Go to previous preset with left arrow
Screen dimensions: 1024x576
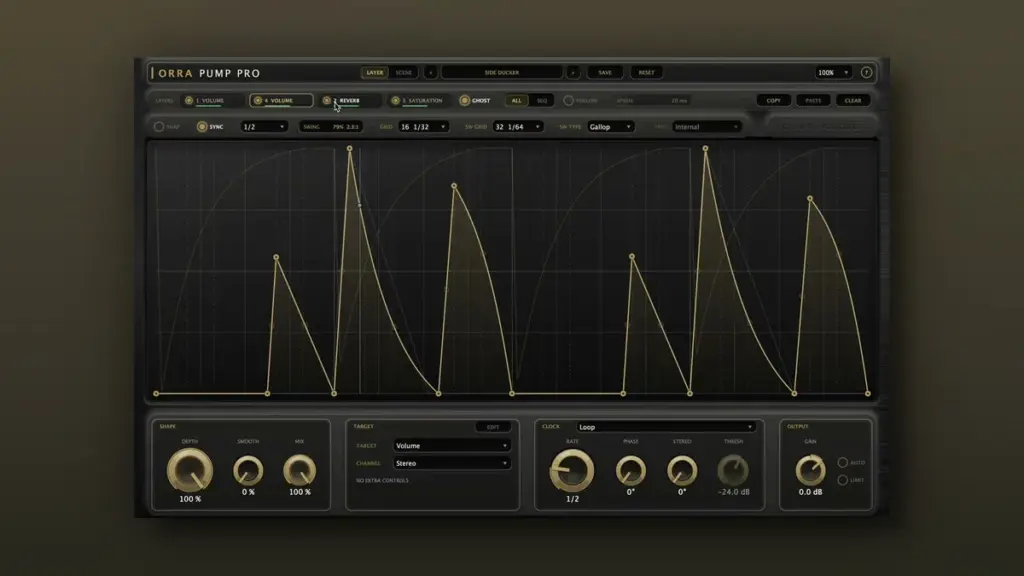coord(430,72)
